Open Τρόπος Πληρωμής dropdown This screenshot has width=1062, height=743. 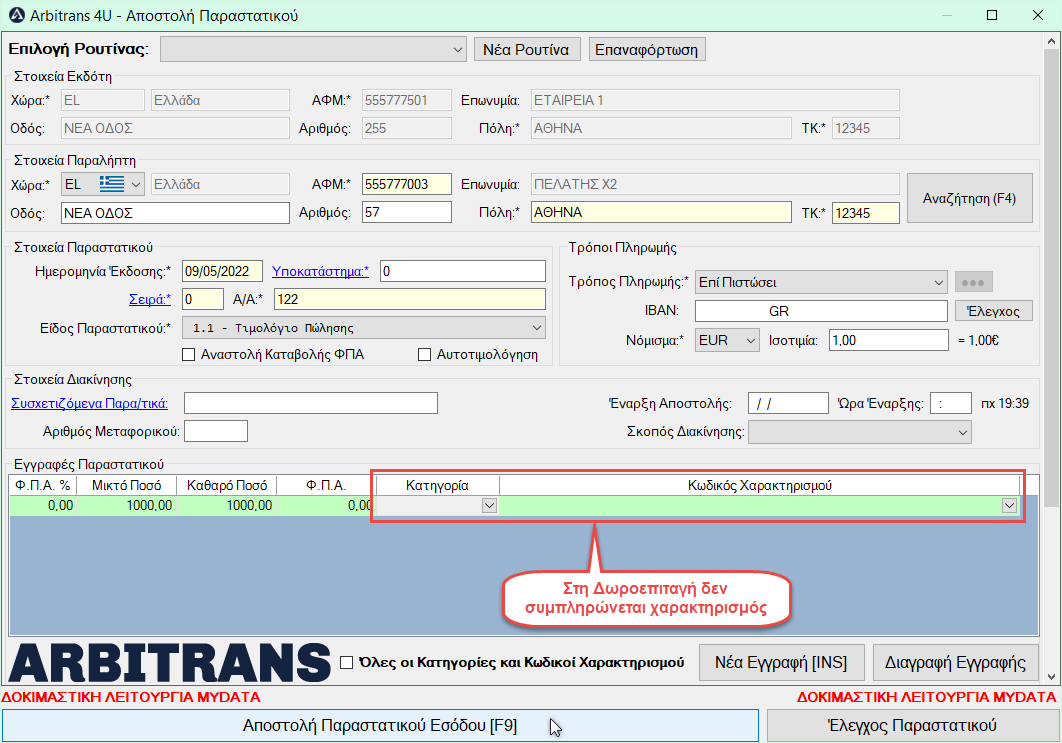pyautogui.click(x=821, y=282)
